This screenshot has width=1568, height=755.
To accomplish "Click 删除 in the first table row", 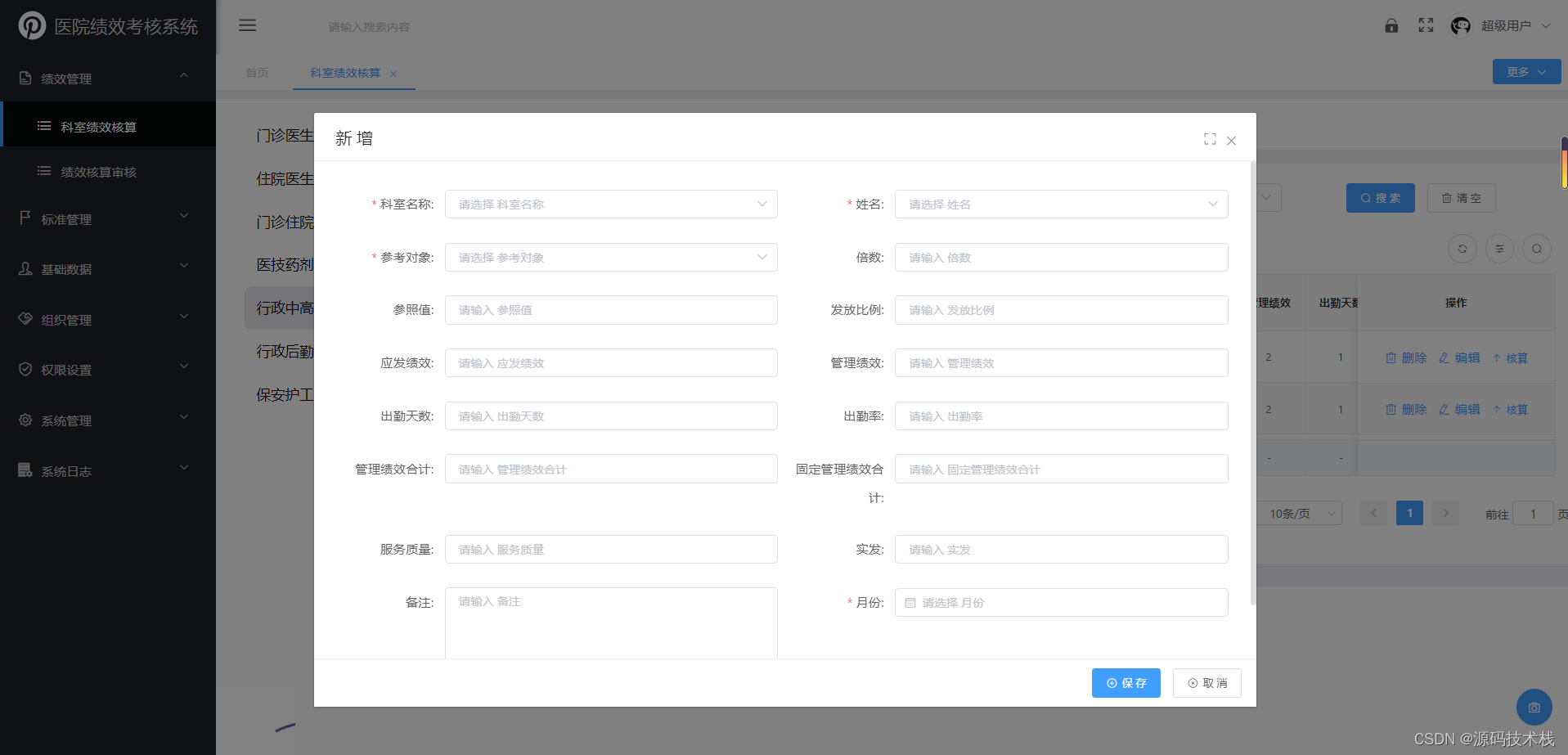I will click(1406, 357).
